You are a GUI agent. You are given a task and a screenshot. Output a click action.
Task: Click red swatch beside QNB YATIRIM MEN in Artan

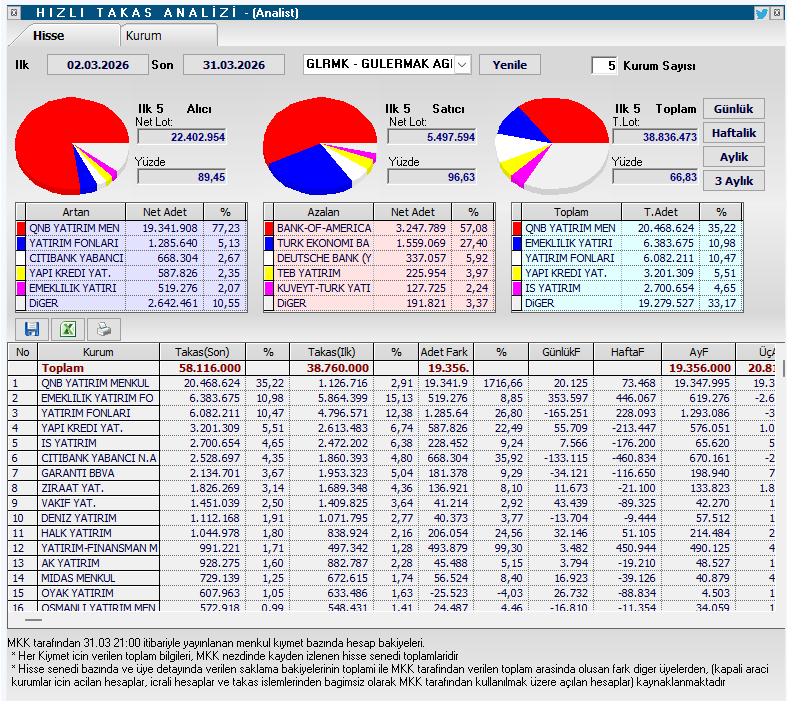tap(21, 228)
